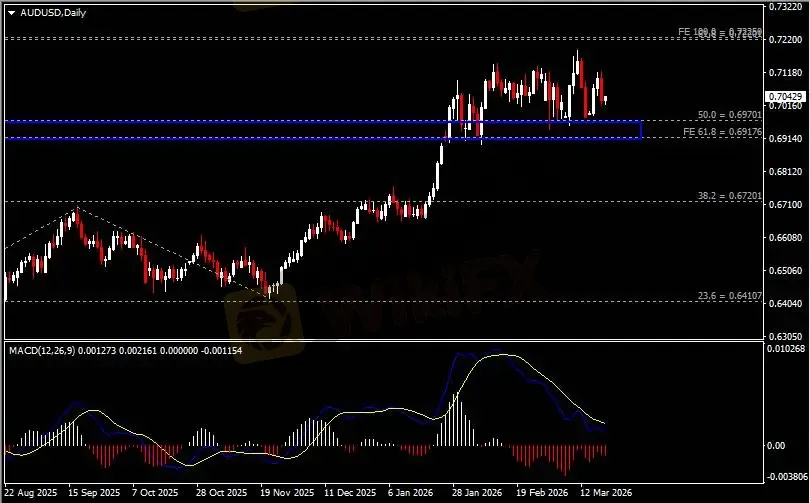Click the Fibonacci label 23.6 = 0.64107
Screen dimensions: 810x503
tap(729, 296)
